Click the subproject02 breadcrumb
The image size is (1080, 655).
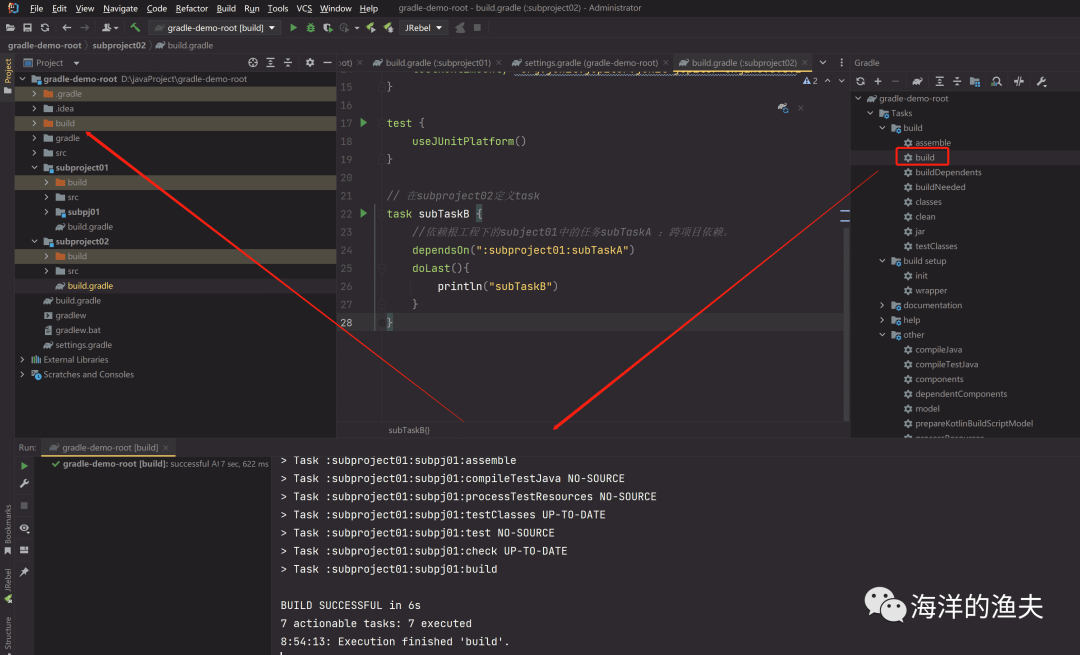(119, 44)
